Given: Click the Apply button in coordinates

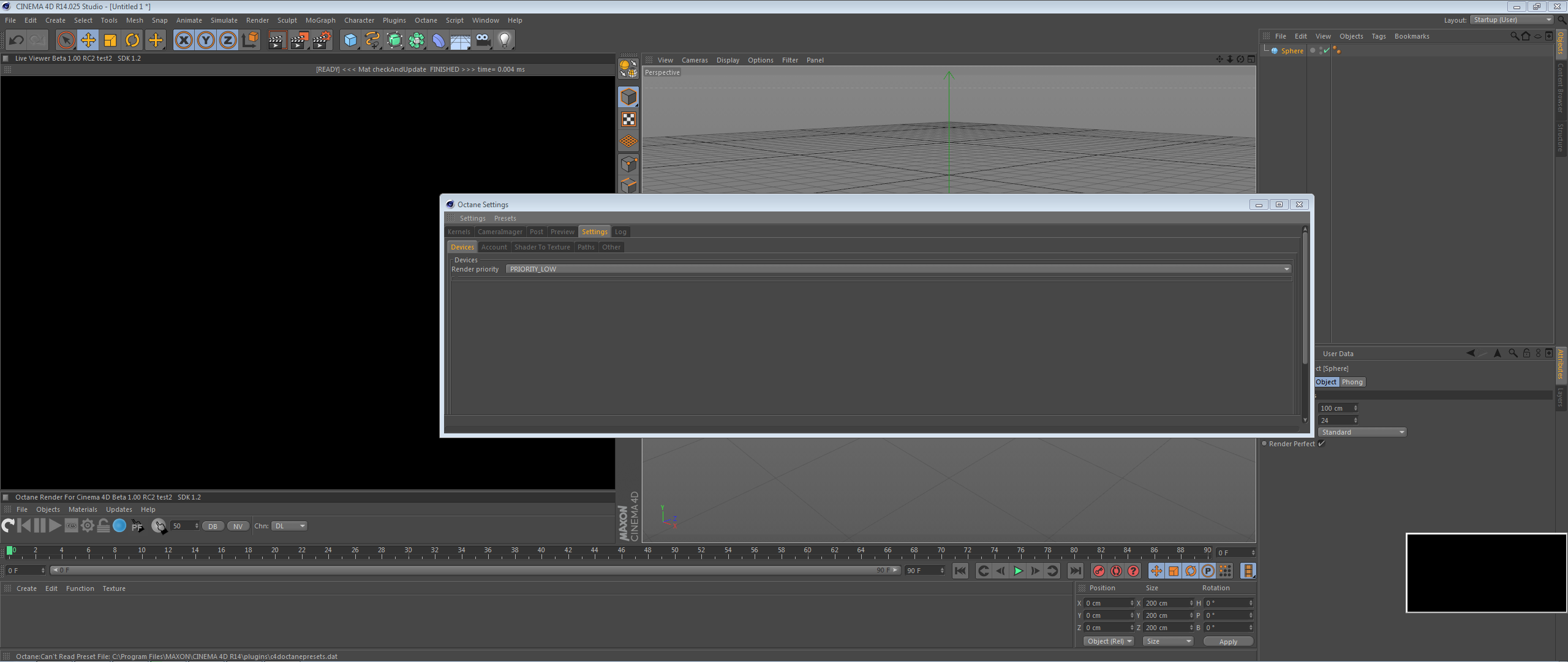Looking at the screenshot, I should click(x=1227, y=642).
